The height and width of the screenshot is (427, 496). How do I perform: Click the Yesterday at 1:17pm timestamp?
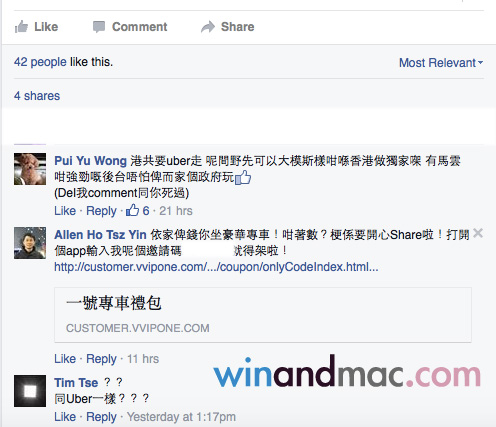pyautogui.click(x=181, y=417)
